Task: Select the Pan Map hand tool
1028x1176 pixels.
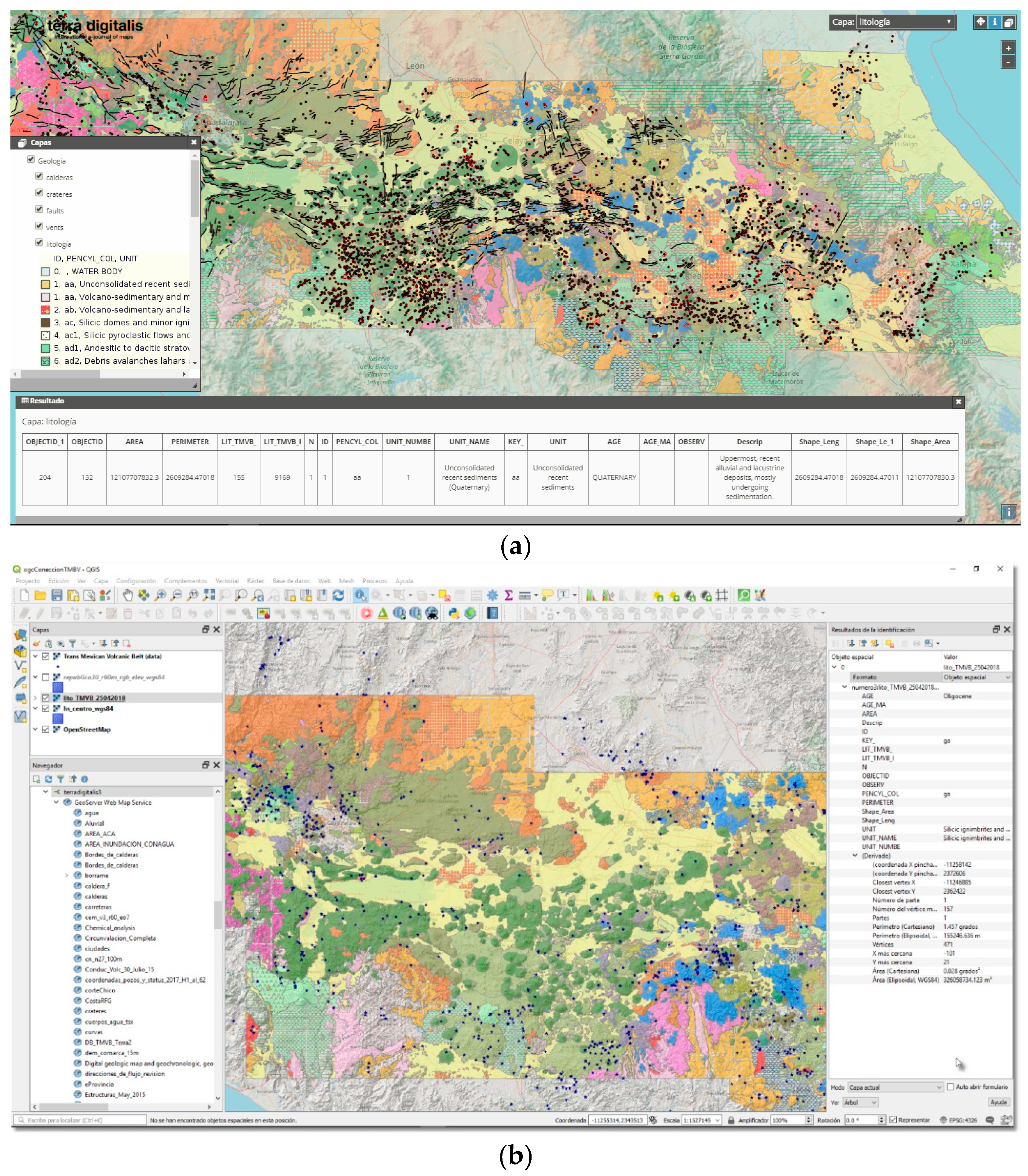Action: (x=127, y=595)
